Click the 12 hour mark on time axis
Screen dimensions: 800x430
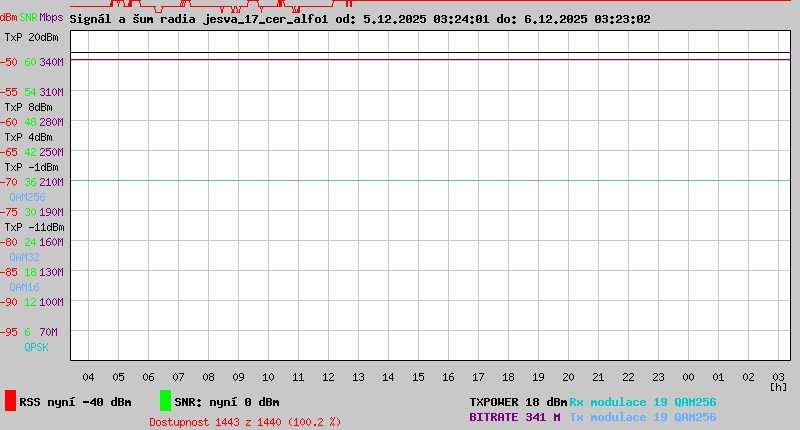pos(329,377)
